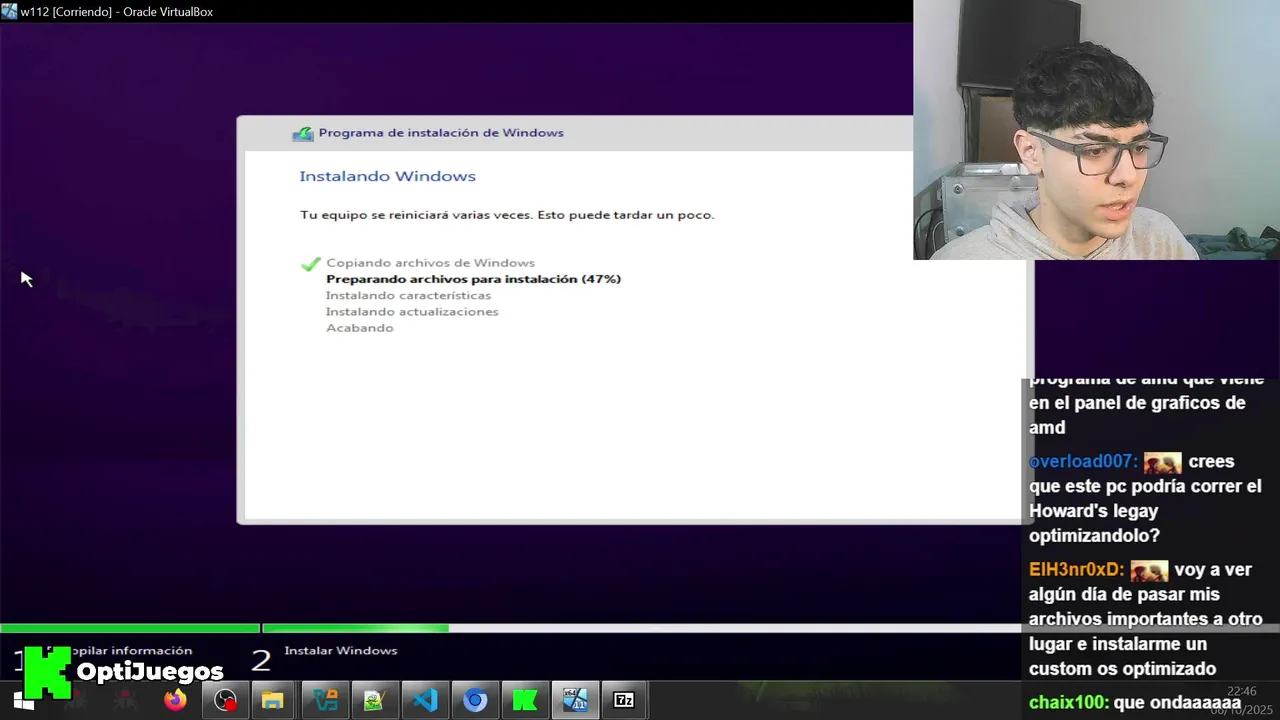Open the Windows Start button

coord(24,701)
